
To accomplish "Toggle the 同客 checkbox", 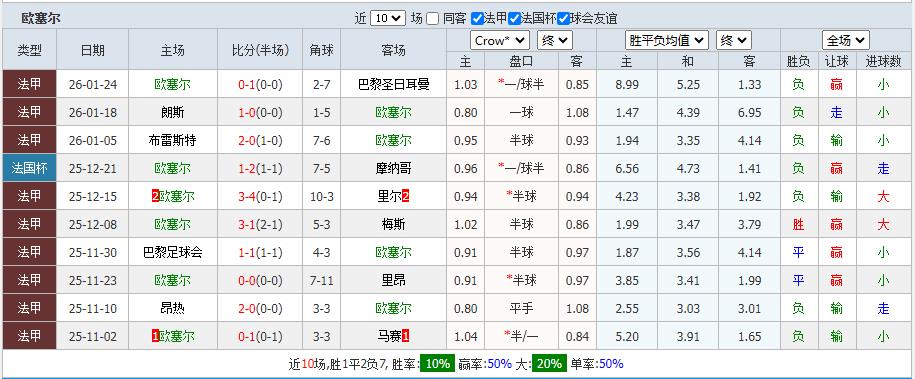I will (x=432, y=19).
